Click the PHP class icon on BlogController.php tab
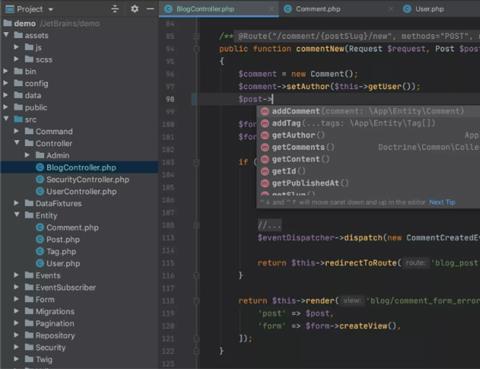Image resolution: width=480 pixels, height=369 pixels. pyautogui.click(x=169, y=9)
